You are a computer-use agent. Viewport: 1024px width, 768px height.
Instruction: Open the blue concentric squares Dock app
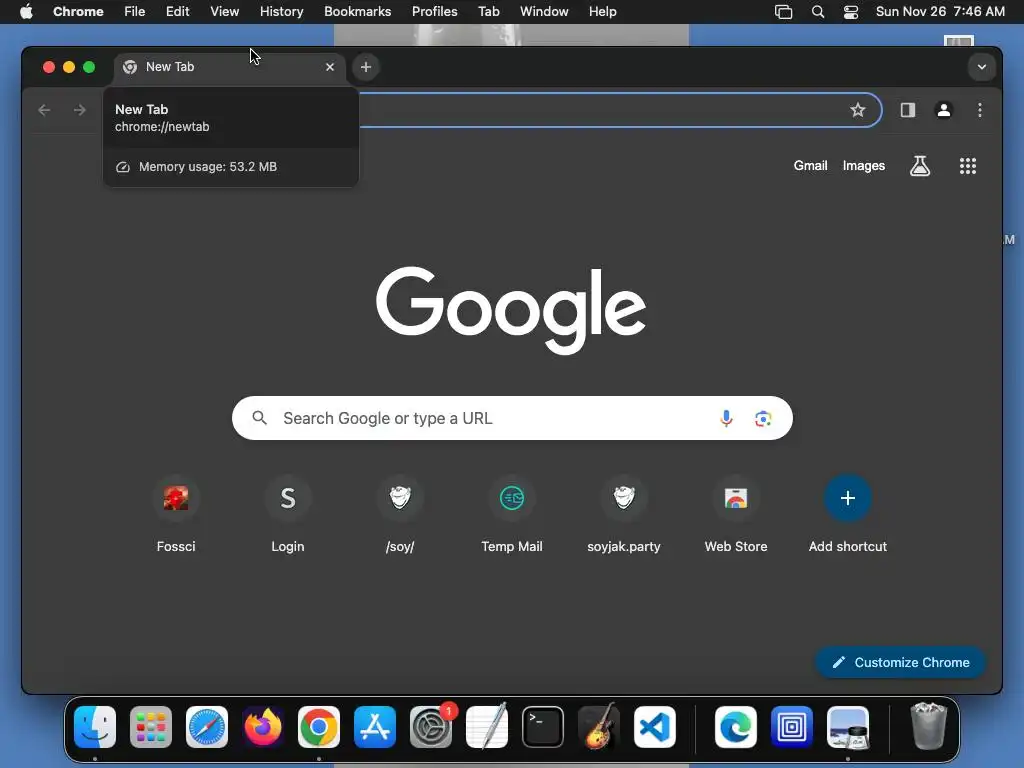pyautogui.click(x=792, y=727)
